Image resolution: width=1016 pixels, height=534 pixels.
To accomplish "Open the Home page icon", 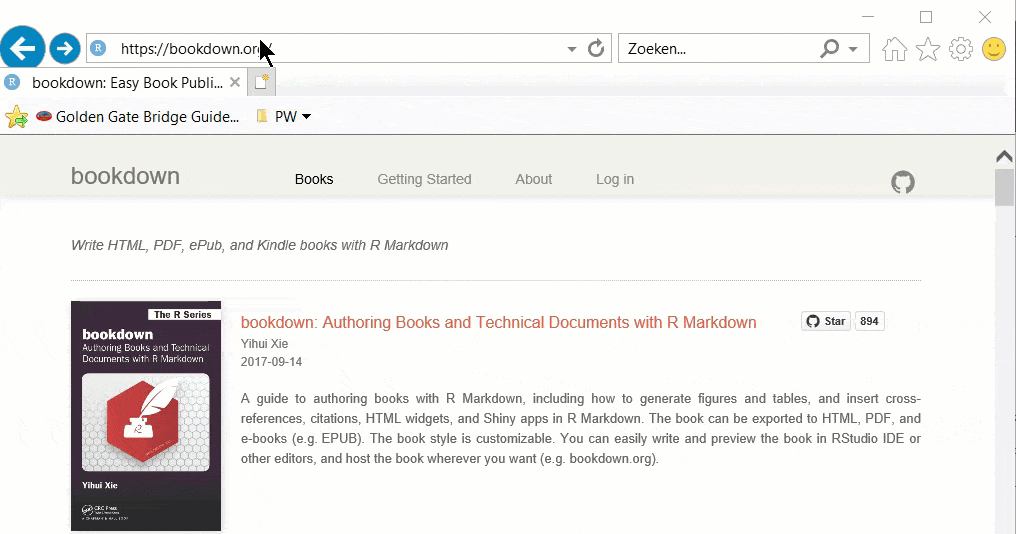I will 894,49.
